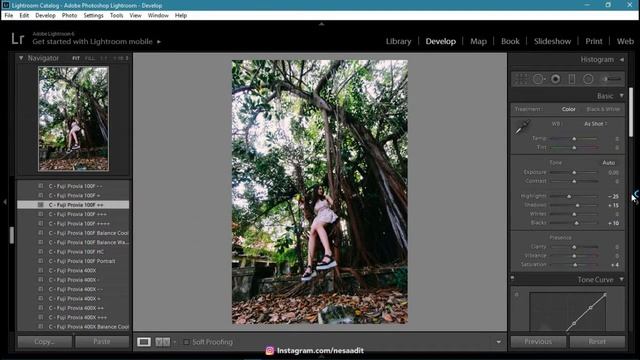Open the File menu

tap(9, 15)
